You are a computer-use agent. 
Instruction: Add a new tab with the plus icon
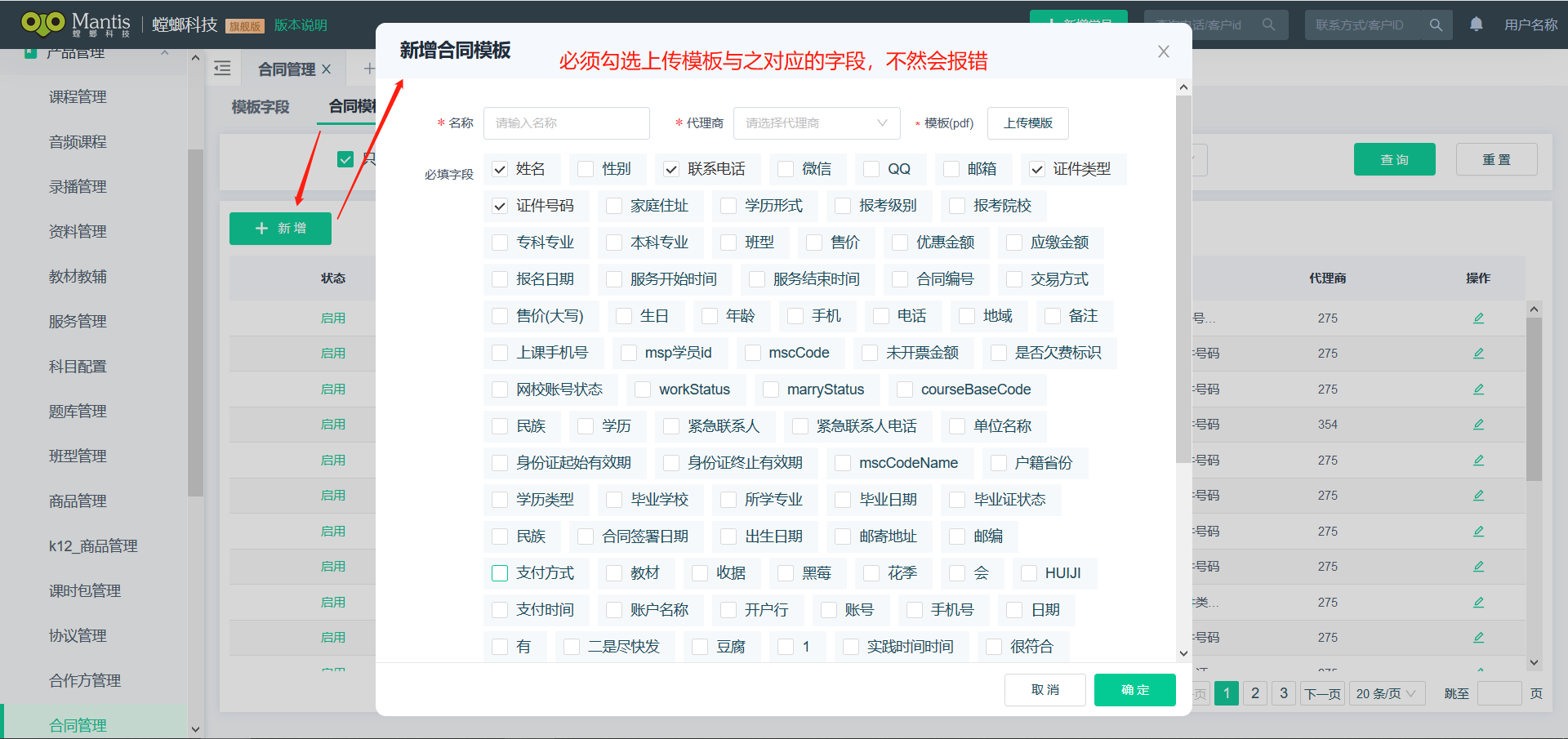click(368, 69)
